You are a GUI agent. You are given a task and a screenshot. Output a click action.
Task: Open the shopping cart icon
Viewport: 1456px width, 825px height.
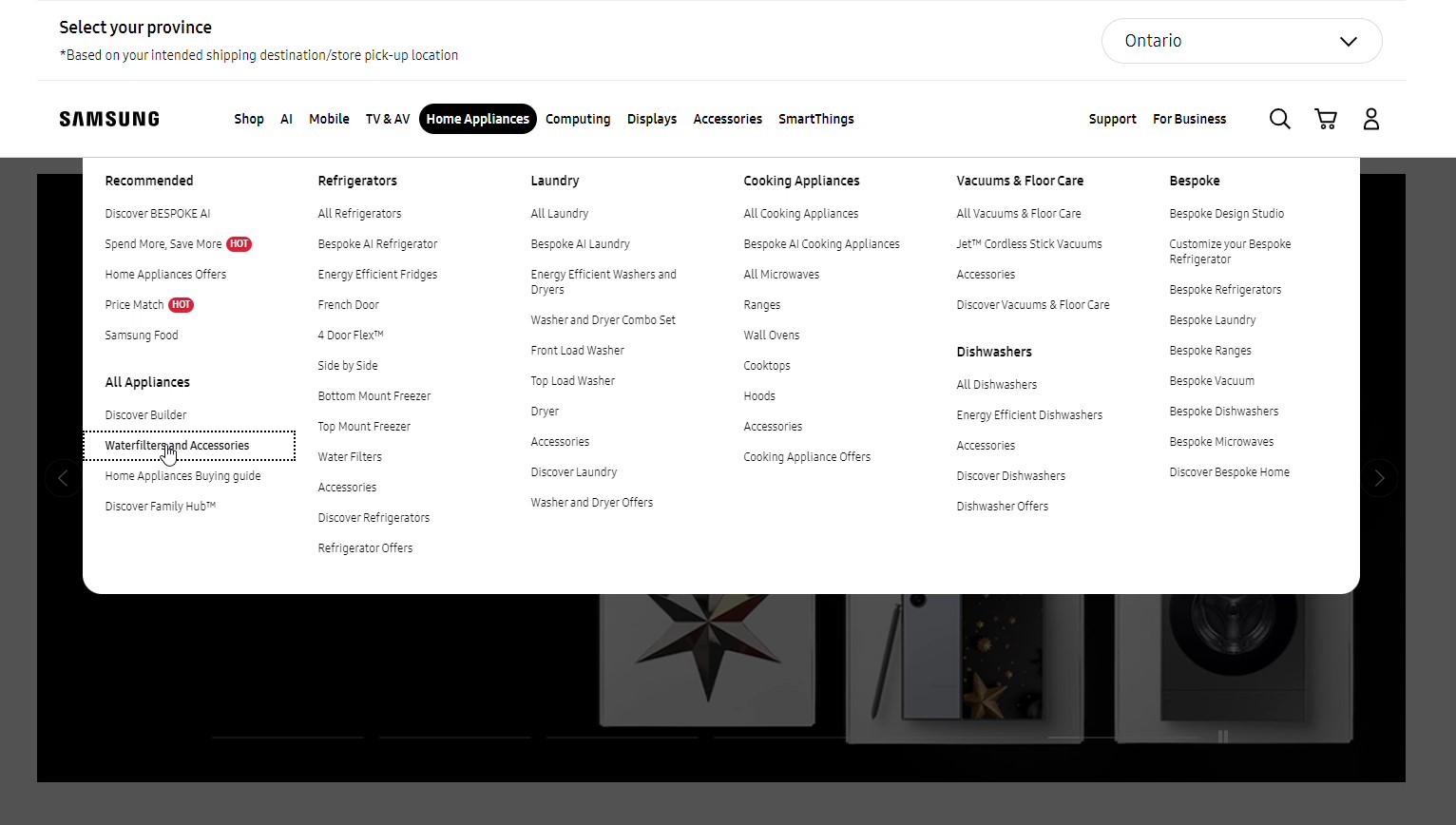pos(1325,119)
